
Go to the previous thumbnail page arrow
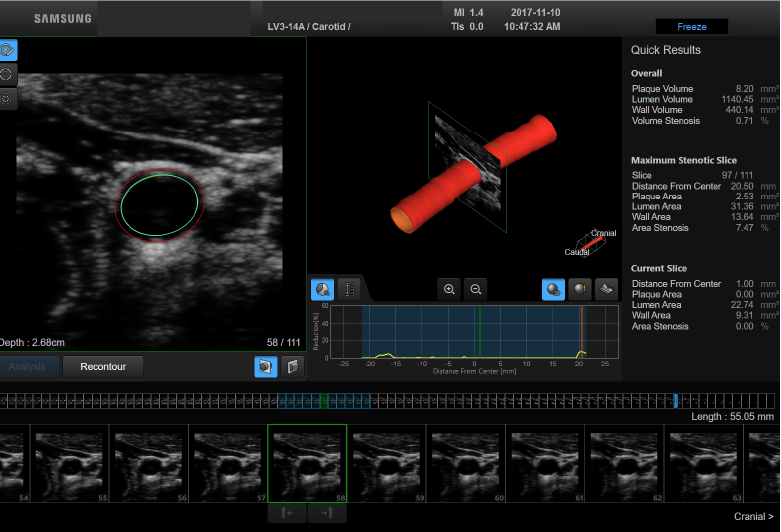pos(287,513)
